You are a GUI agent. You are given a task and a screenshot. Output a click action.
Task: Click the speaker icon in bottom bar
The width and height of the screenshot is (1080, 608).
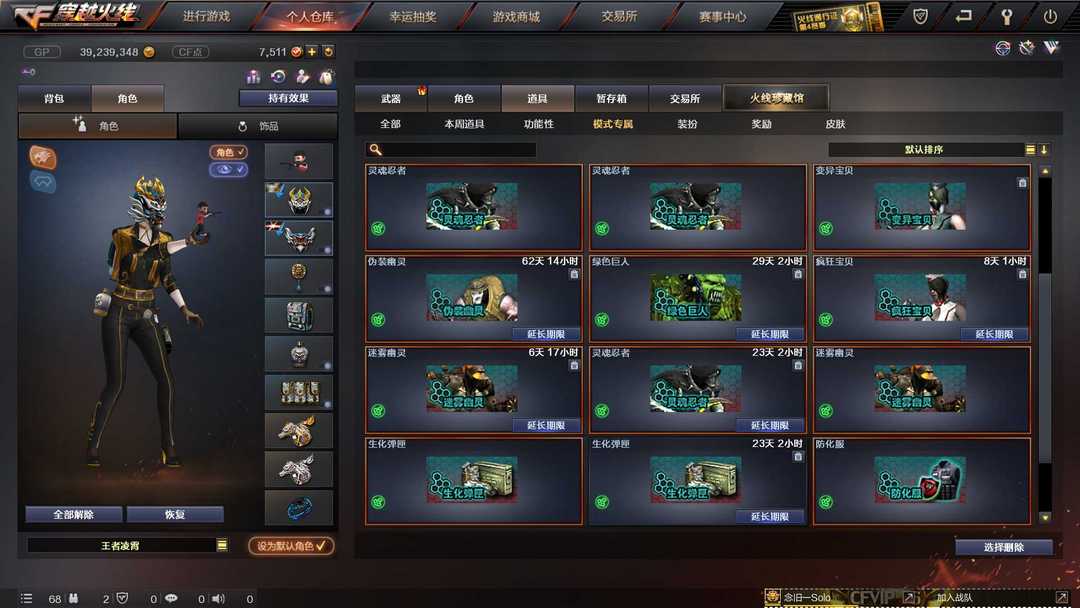pos(218,598)
